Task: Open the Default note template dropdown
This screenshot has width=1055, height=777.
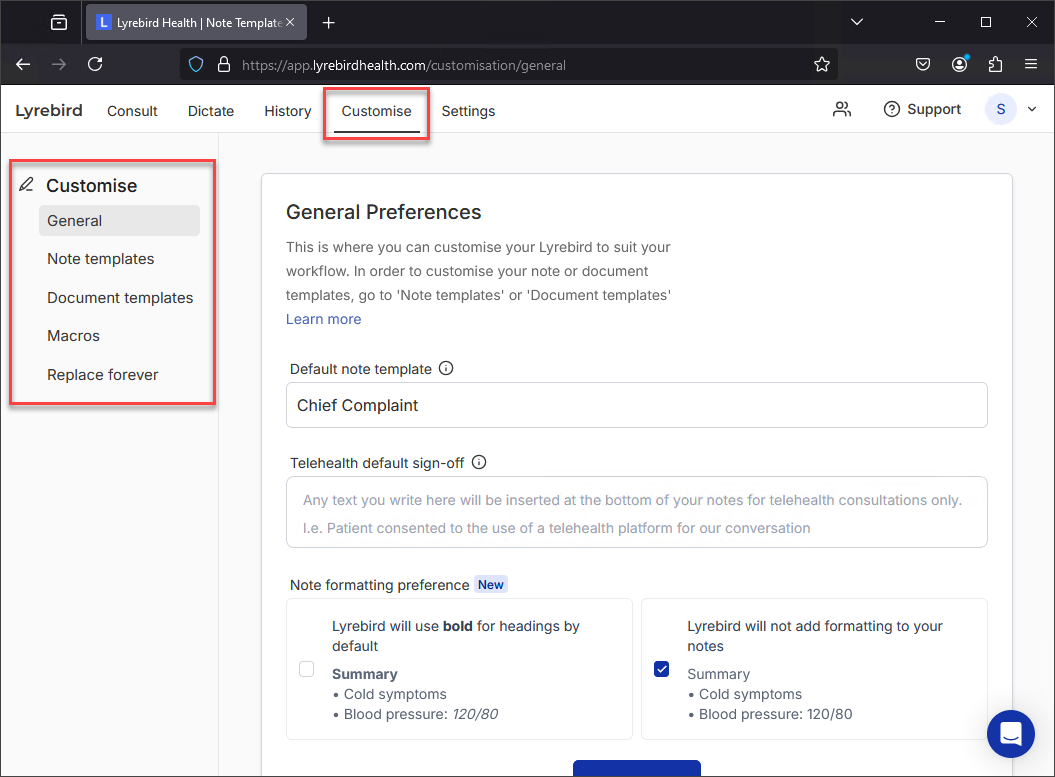Action: [x=636, y=405]
